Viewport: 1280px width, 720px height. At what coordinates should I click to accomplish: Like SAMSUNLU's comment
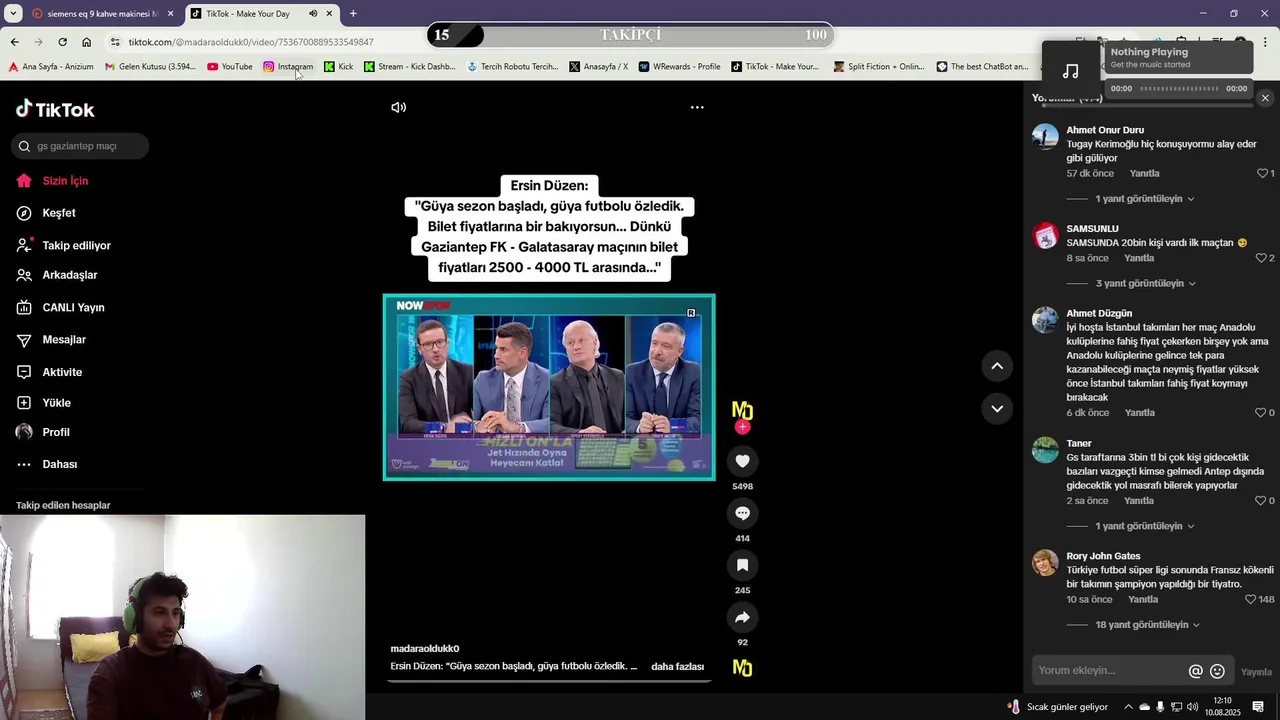point(1262,258)
